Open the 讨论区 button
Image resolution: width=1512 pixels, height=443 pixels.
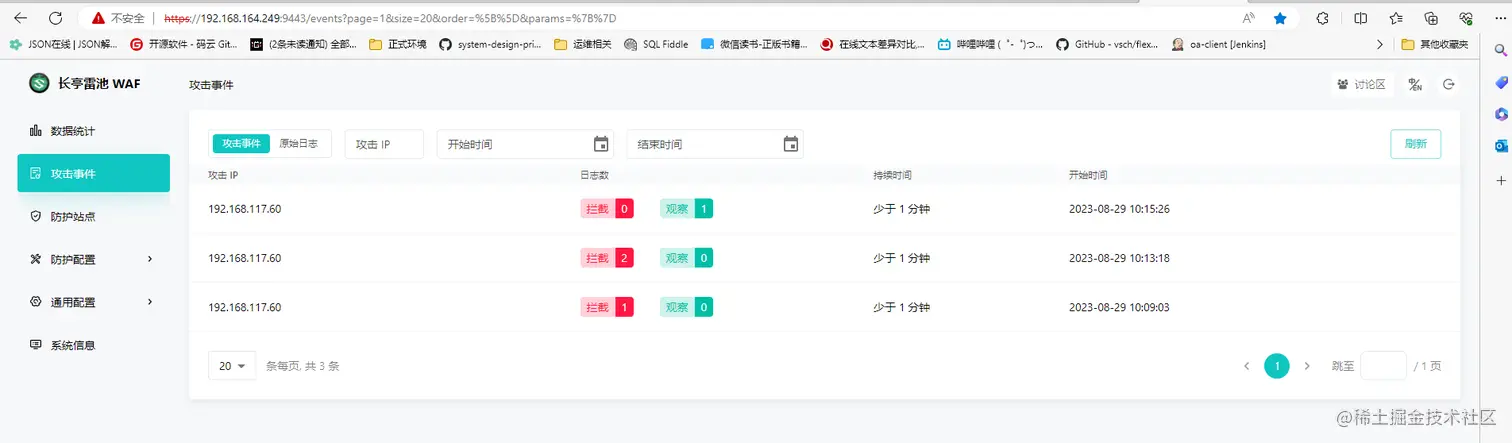1361,85
